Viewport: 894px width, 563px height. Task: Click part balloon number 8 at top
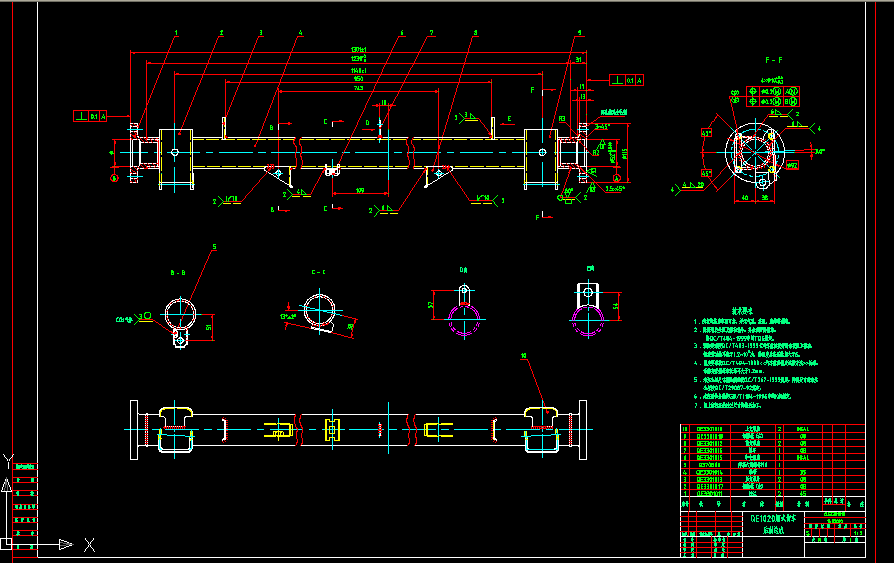tap(476, 33)
